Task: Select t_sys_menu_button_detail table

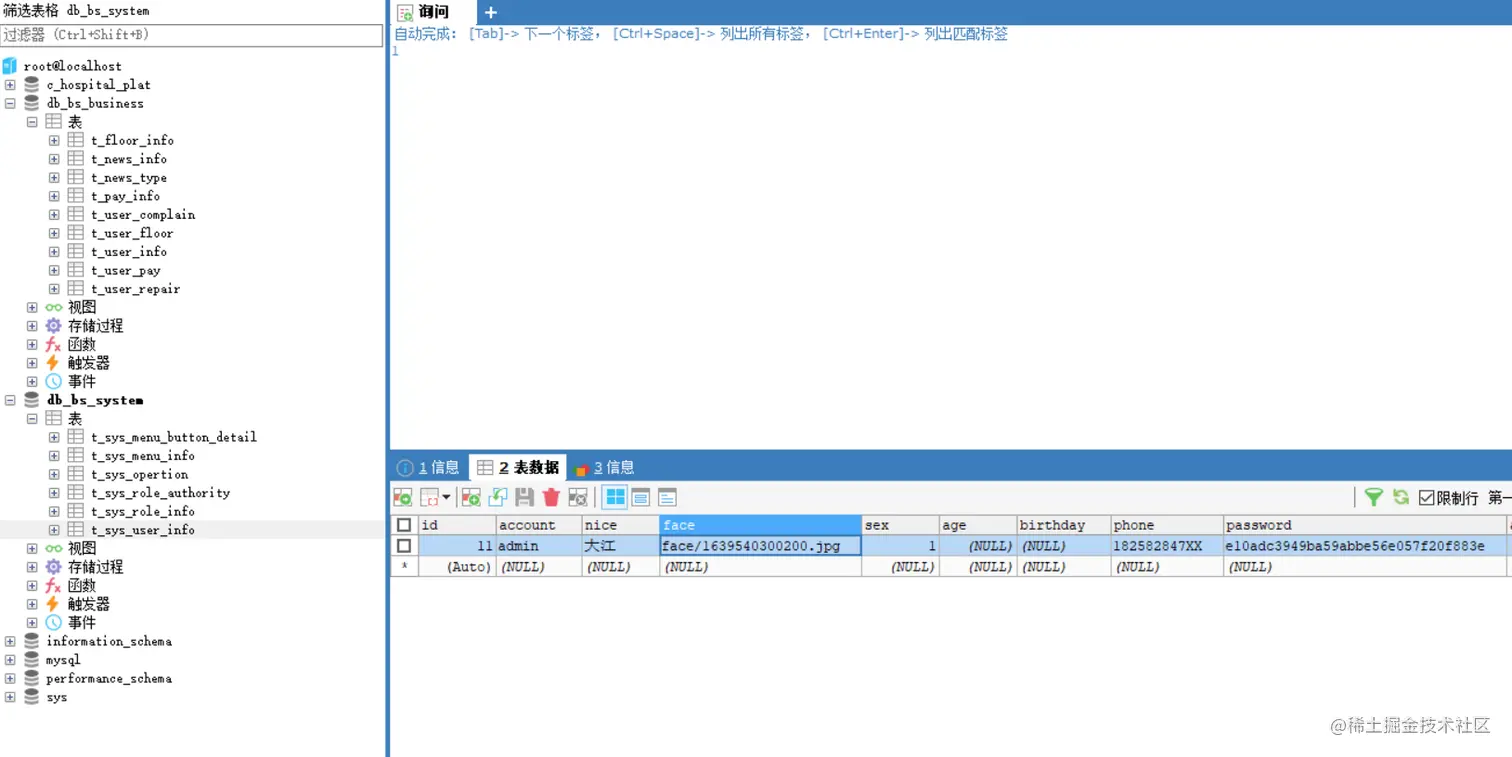Action: coord(174,437)
